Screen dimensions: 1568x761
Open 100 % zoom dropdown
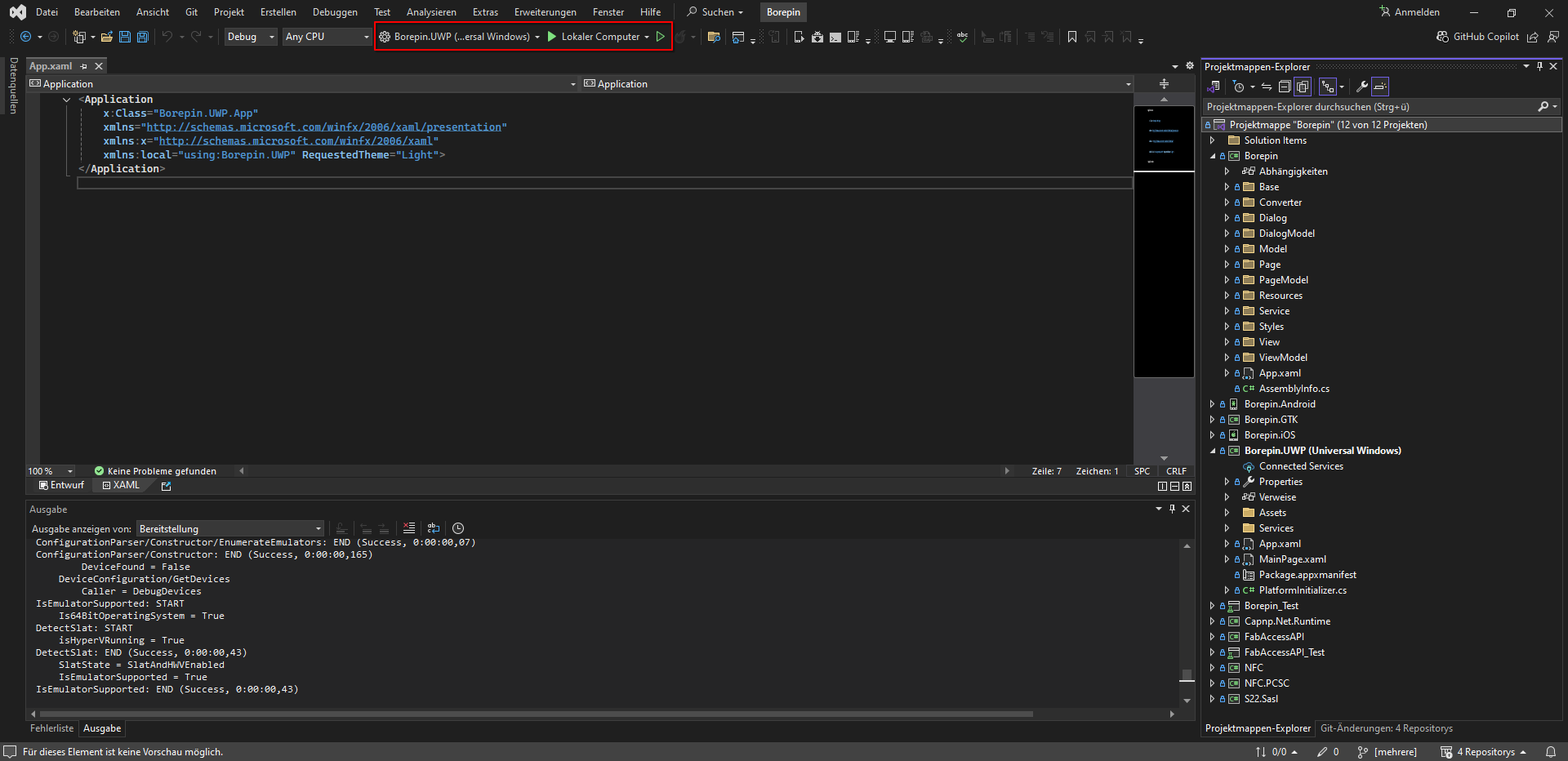pos(51,471)
